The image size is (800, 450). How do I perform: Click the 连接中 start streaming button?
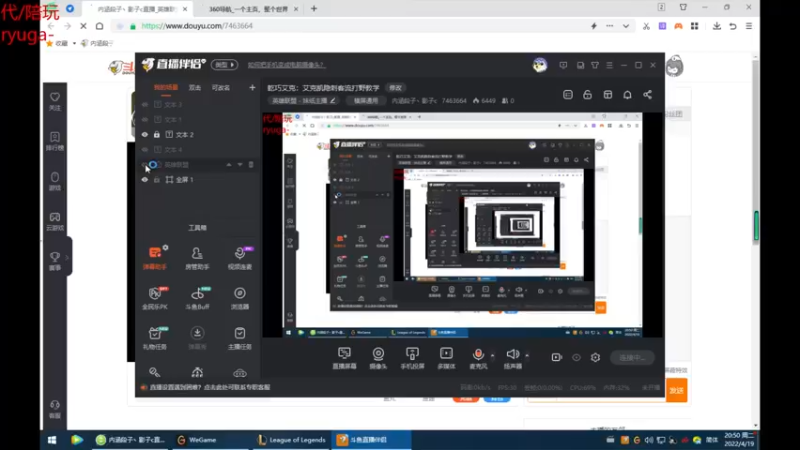(x=632, y=358)
